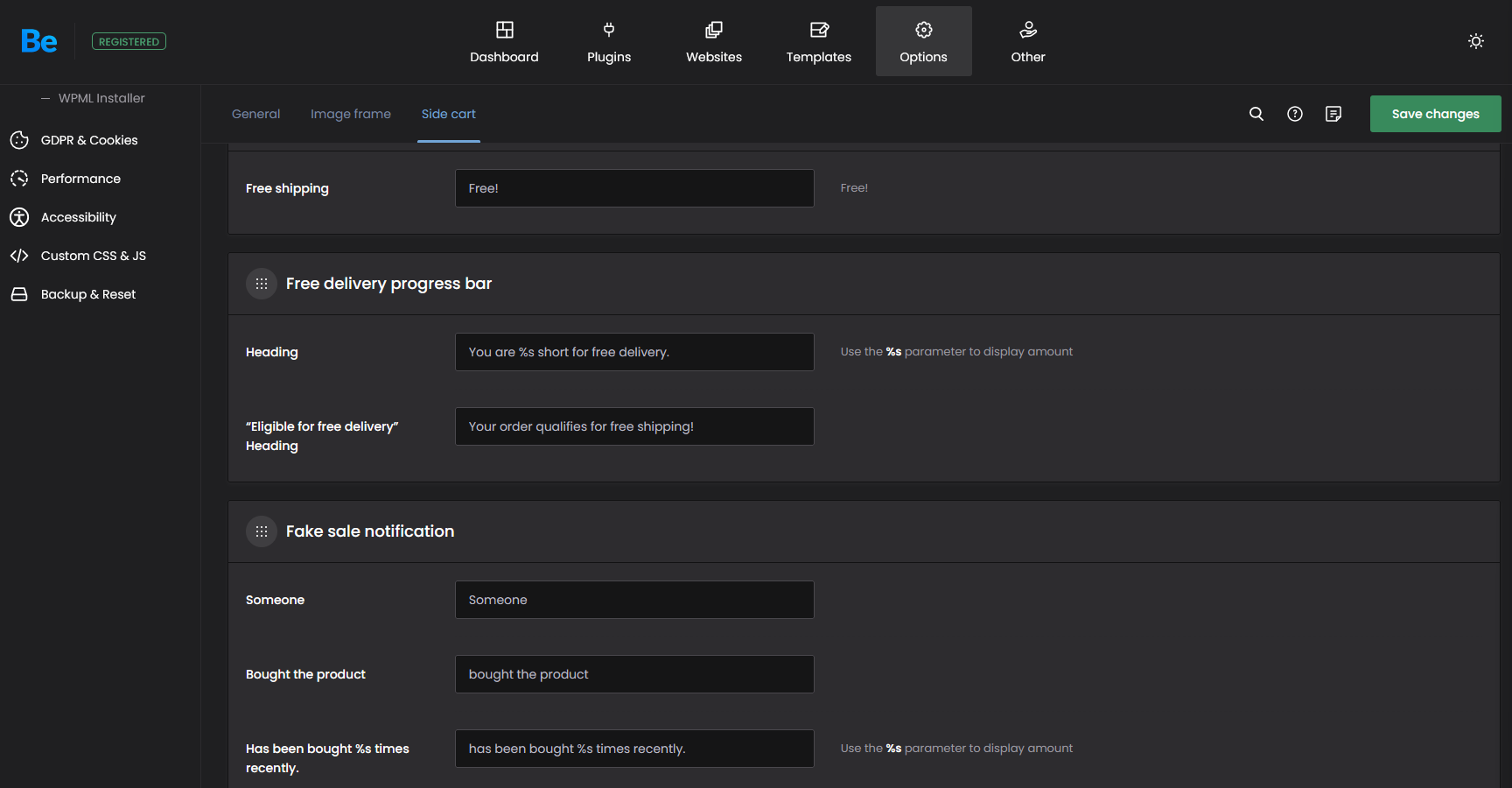The image size is (1512, 788).
Task: Click the Accessibility icon
Action: pyautogui.click(x=19, y=217)
